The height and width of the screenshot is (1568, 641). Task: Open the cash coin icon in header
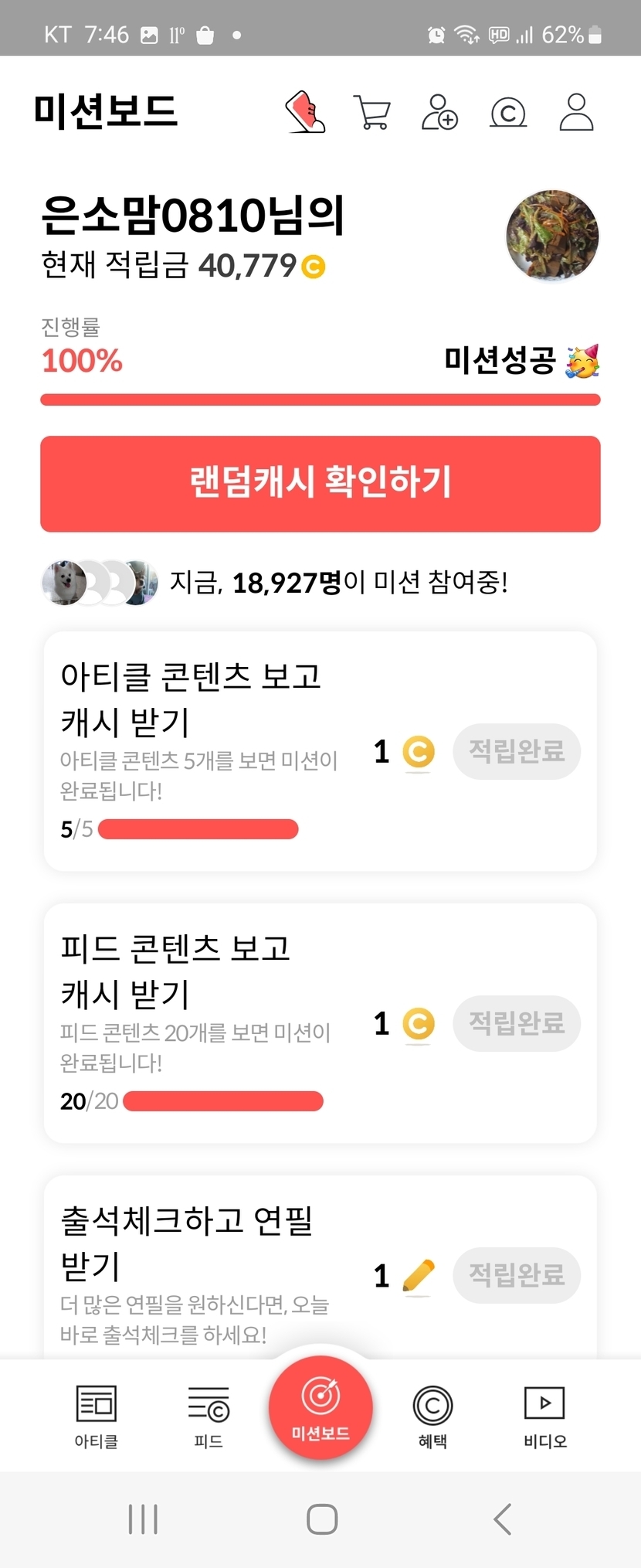pyautogui.click(x=508, y=113)
